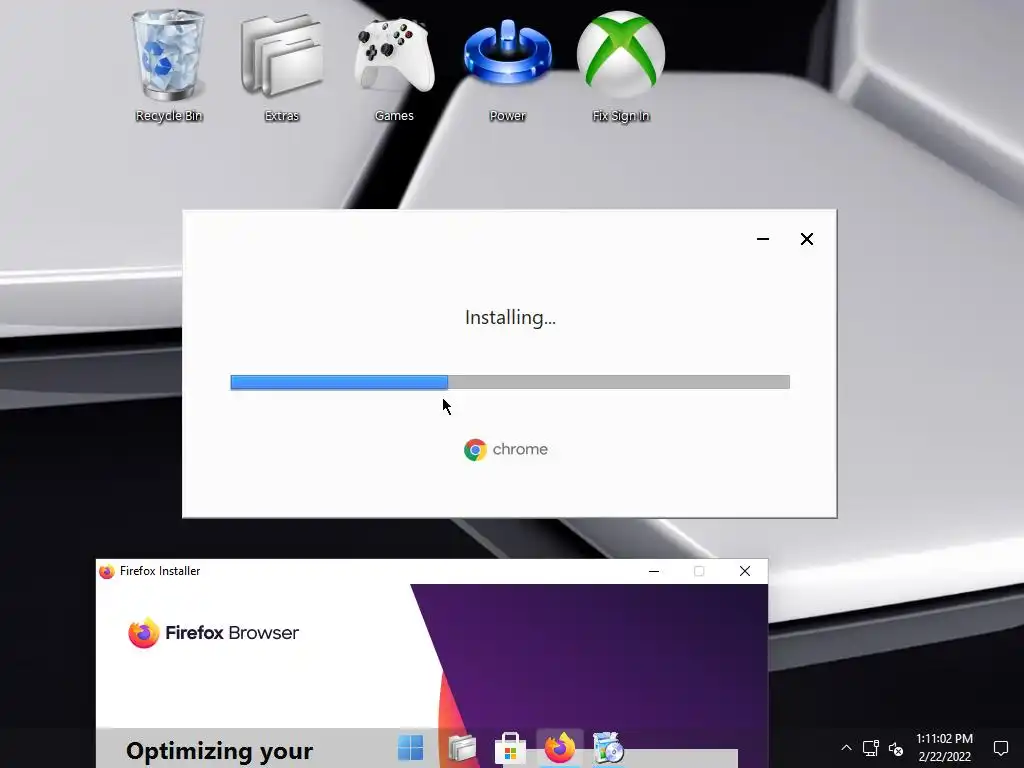Click the "Optimizing your" heading text
This screenshot has width=1024, height=768.
click(219, 751)
